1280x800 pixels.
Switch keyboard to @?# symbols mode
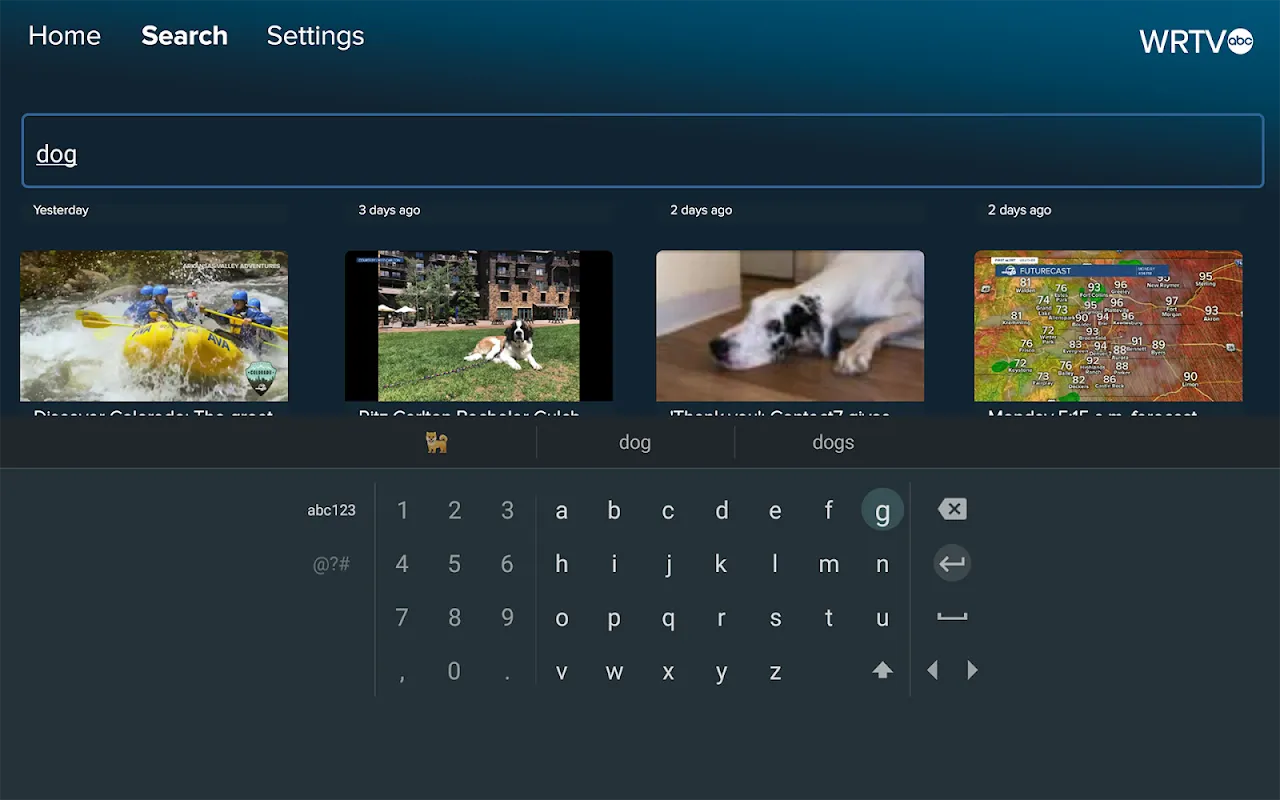coord(331,564)
